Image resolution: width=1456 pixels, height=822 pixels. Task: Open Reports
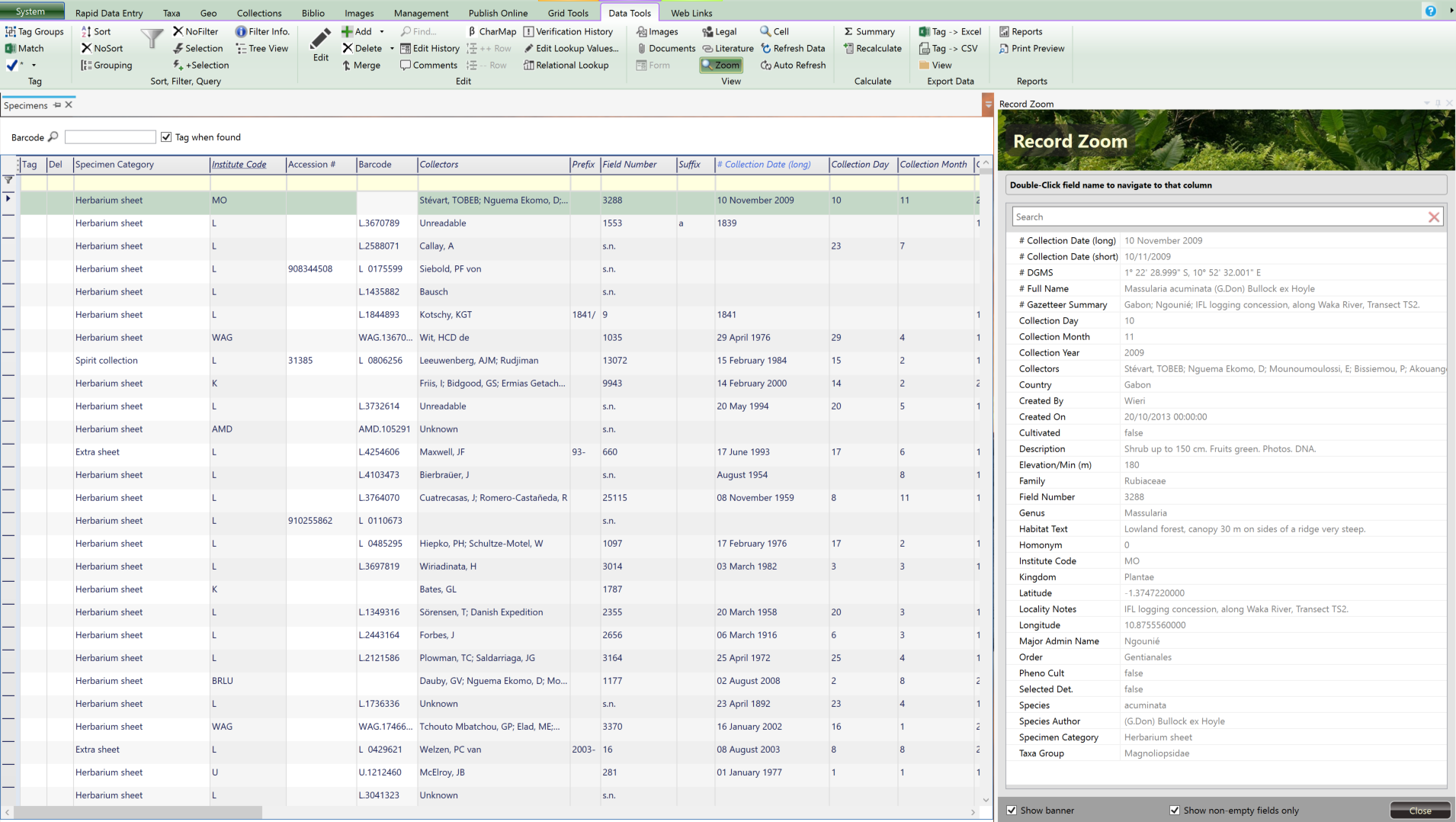(1020, 31)
